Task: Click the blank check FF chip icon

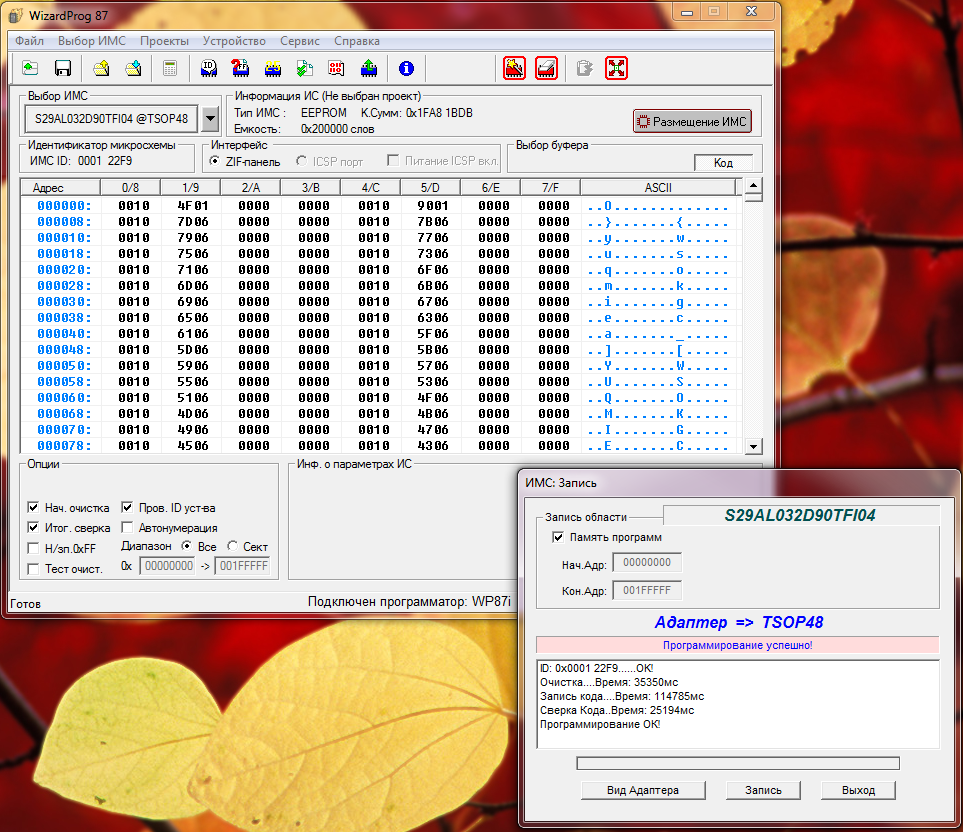Action: pos(240,68)
